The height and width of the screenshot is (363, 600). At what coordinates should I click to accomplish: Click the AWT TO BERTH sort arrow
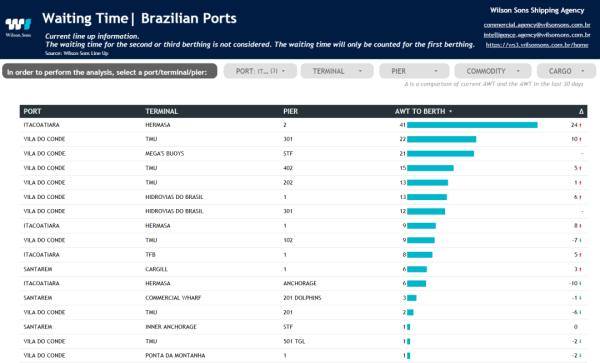[450, 111]
